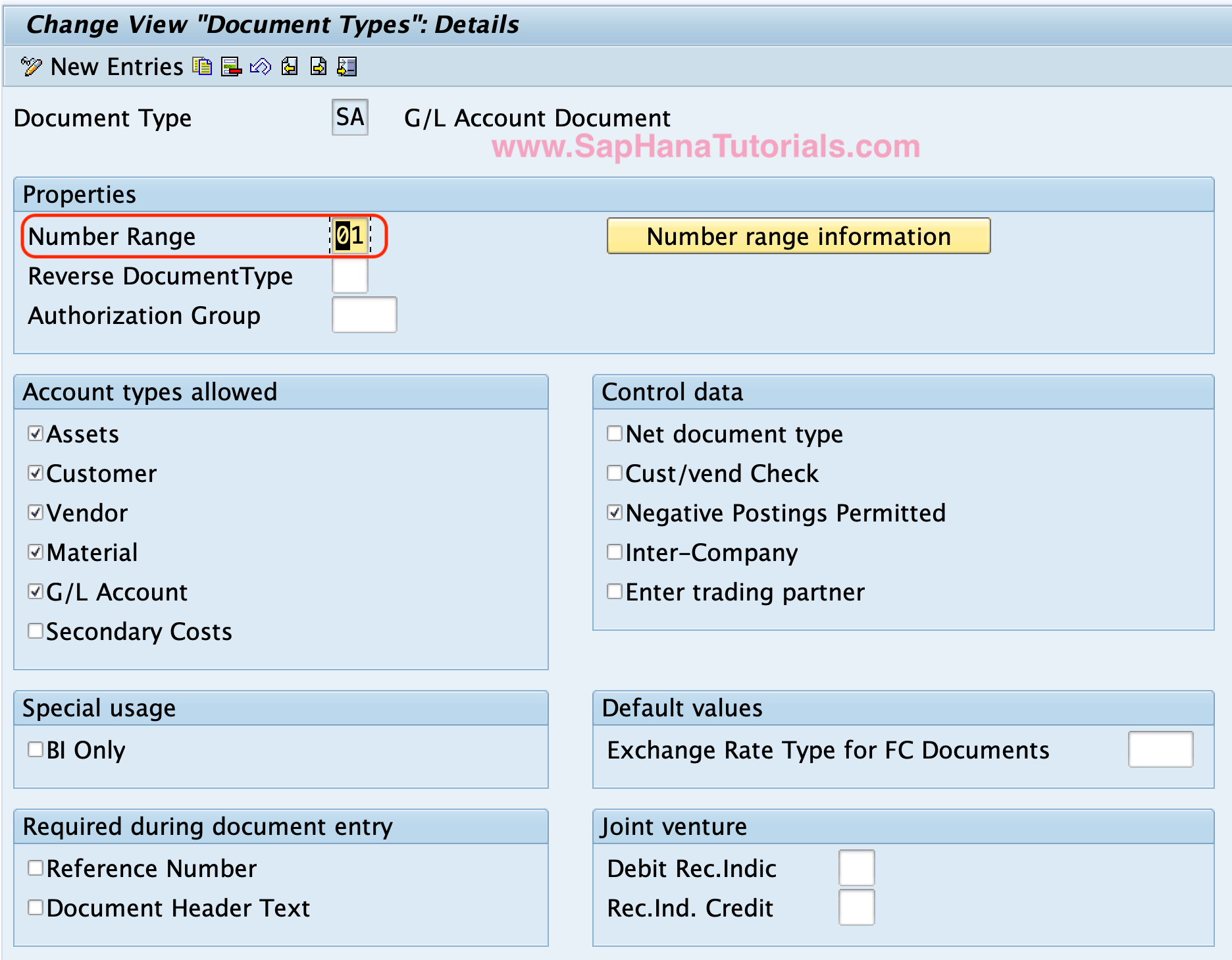Click the Debit Rec.Indic field
The height and width of the screenshot is (960, 1232).
[856, 868]
